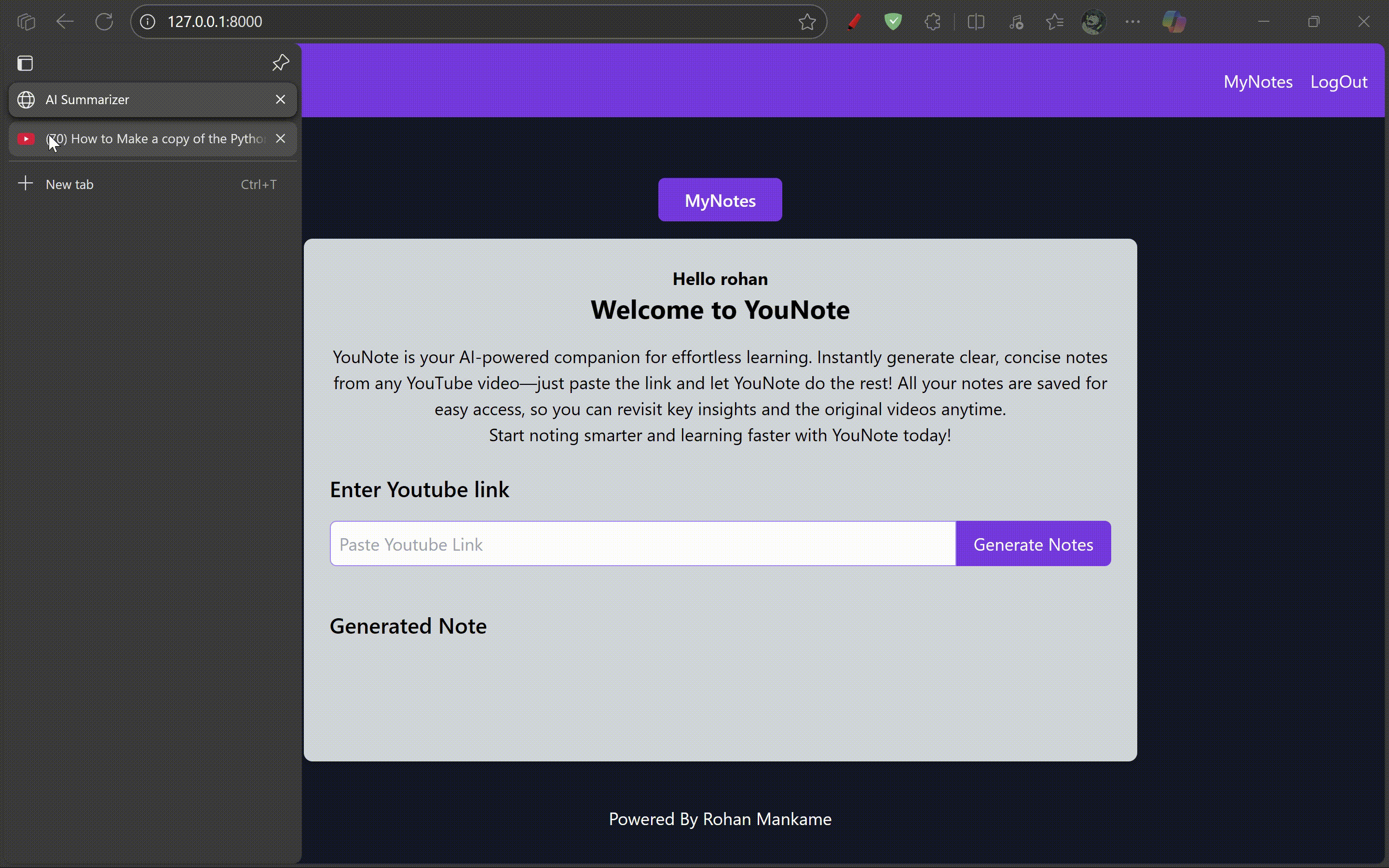This screenshot has height=868, width=1389.
Task: Click the browser profile avatar
Action: click(x=1093, y=22)
